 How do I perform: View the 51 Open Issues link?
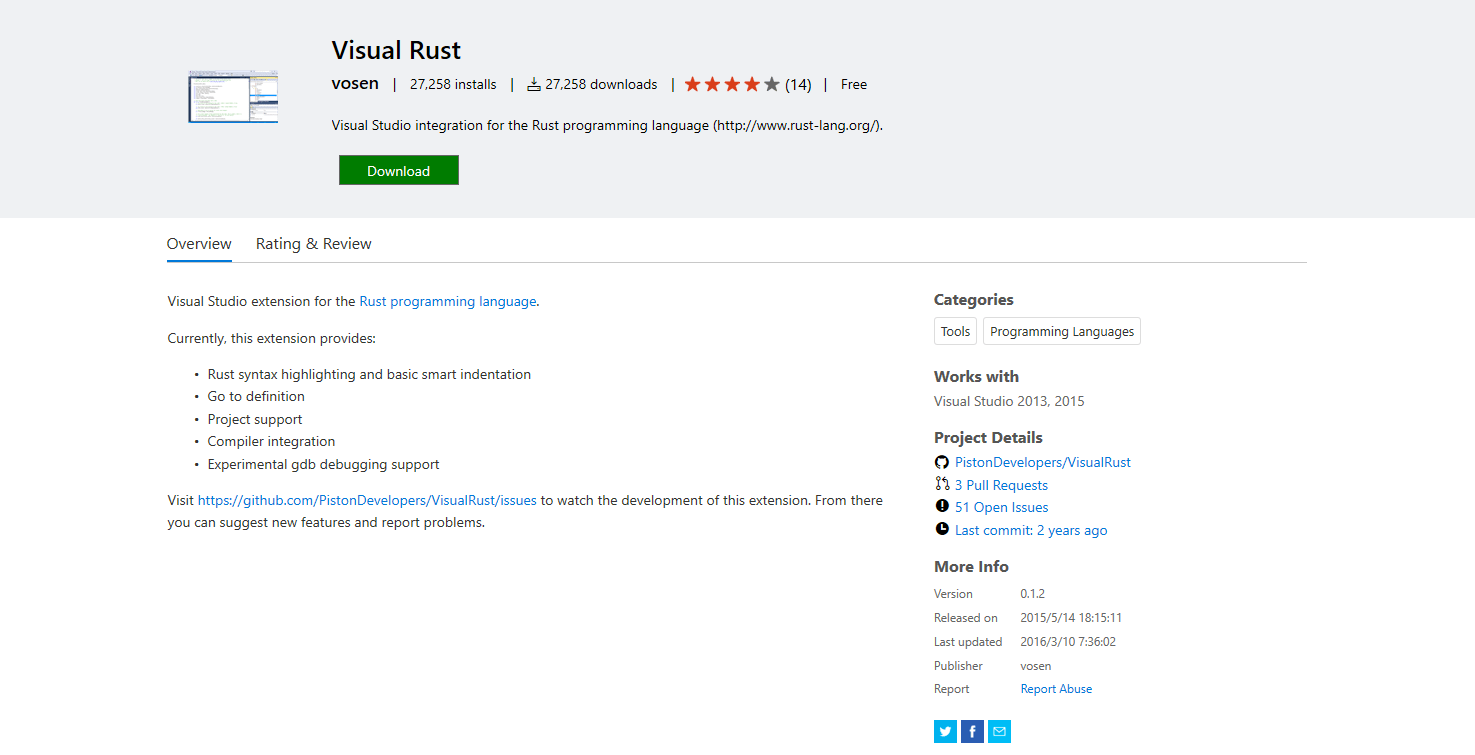click(x=1001, y=507)
